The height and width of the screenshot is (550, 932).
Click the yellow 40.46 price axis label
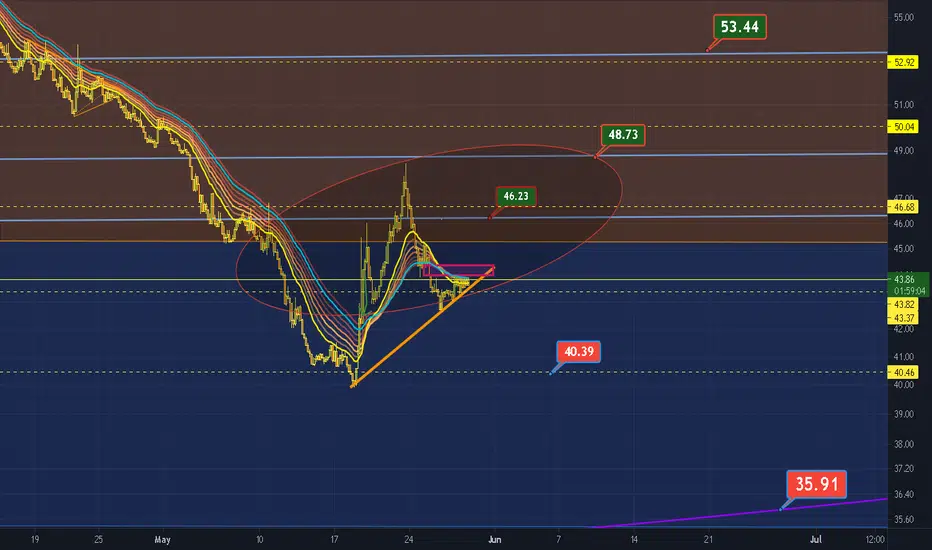click(x=903, y=373)
